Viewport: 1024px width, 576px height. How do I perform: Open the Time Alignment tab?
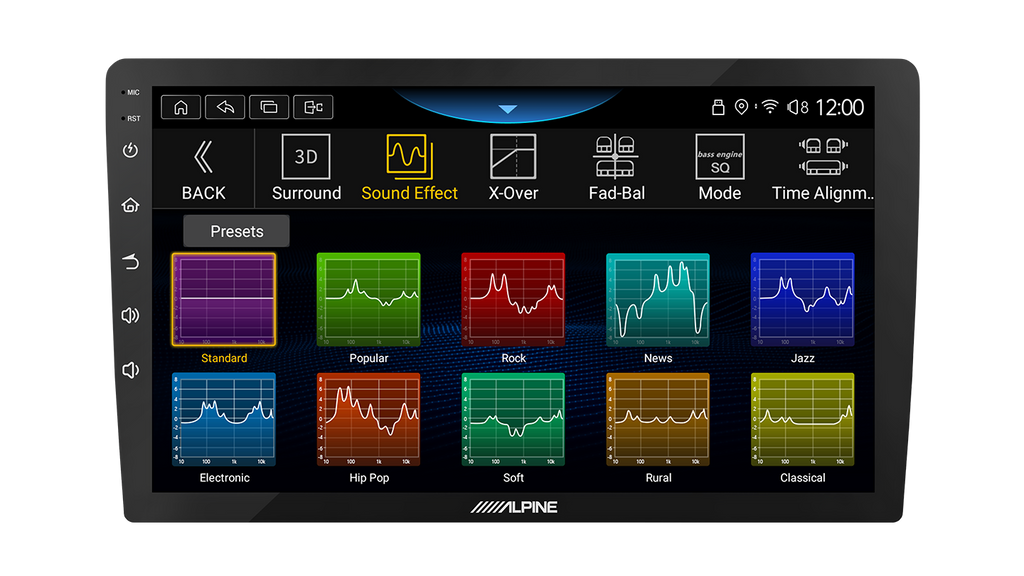(823, 168)
